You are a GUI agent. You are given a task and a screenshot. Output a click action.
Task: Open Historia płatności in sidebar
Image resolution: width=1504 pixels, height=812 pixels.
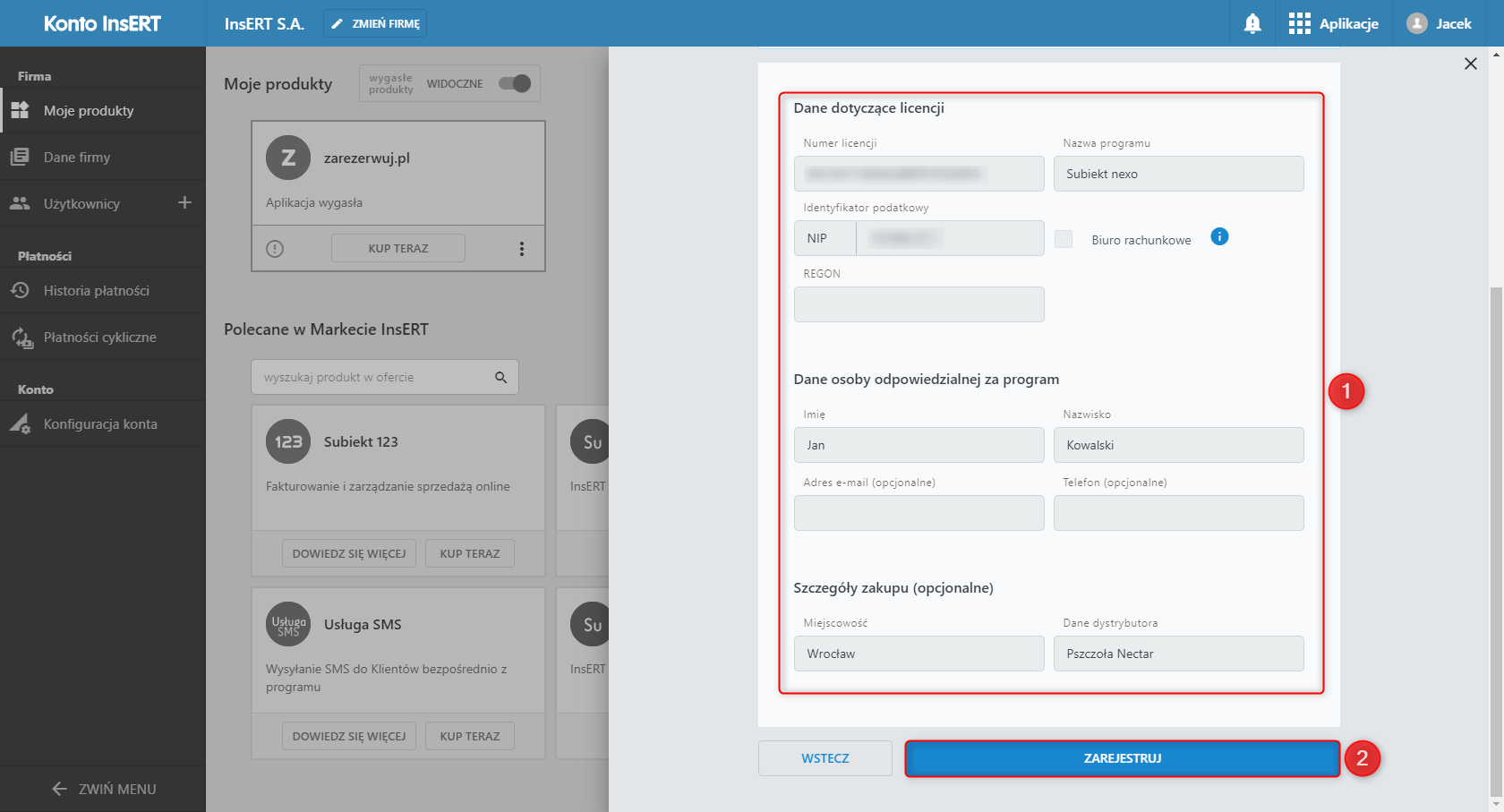point(103,291)
